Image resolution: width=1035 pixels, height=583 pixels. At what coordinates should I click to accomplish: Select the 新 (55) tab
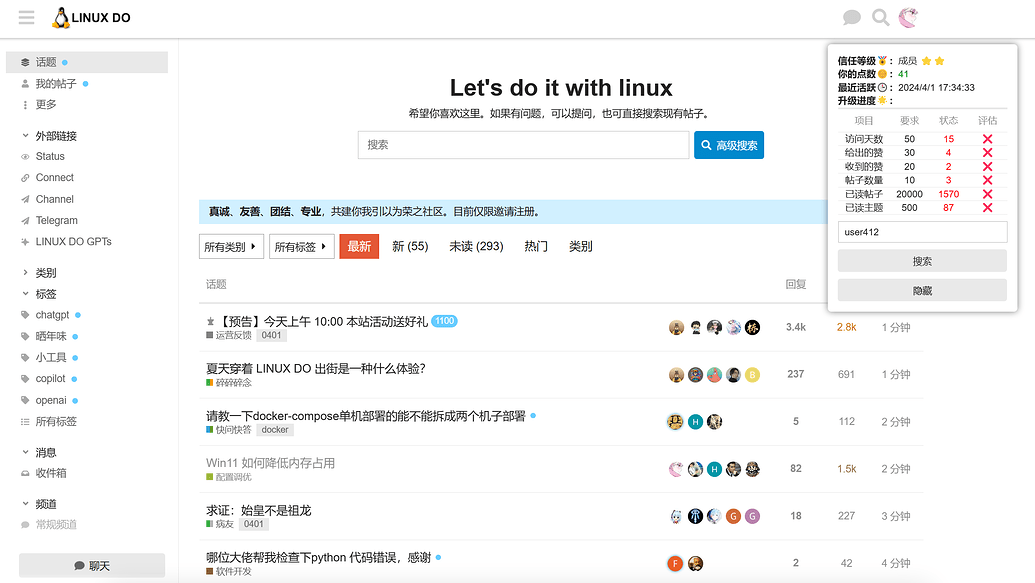[410, 246]
